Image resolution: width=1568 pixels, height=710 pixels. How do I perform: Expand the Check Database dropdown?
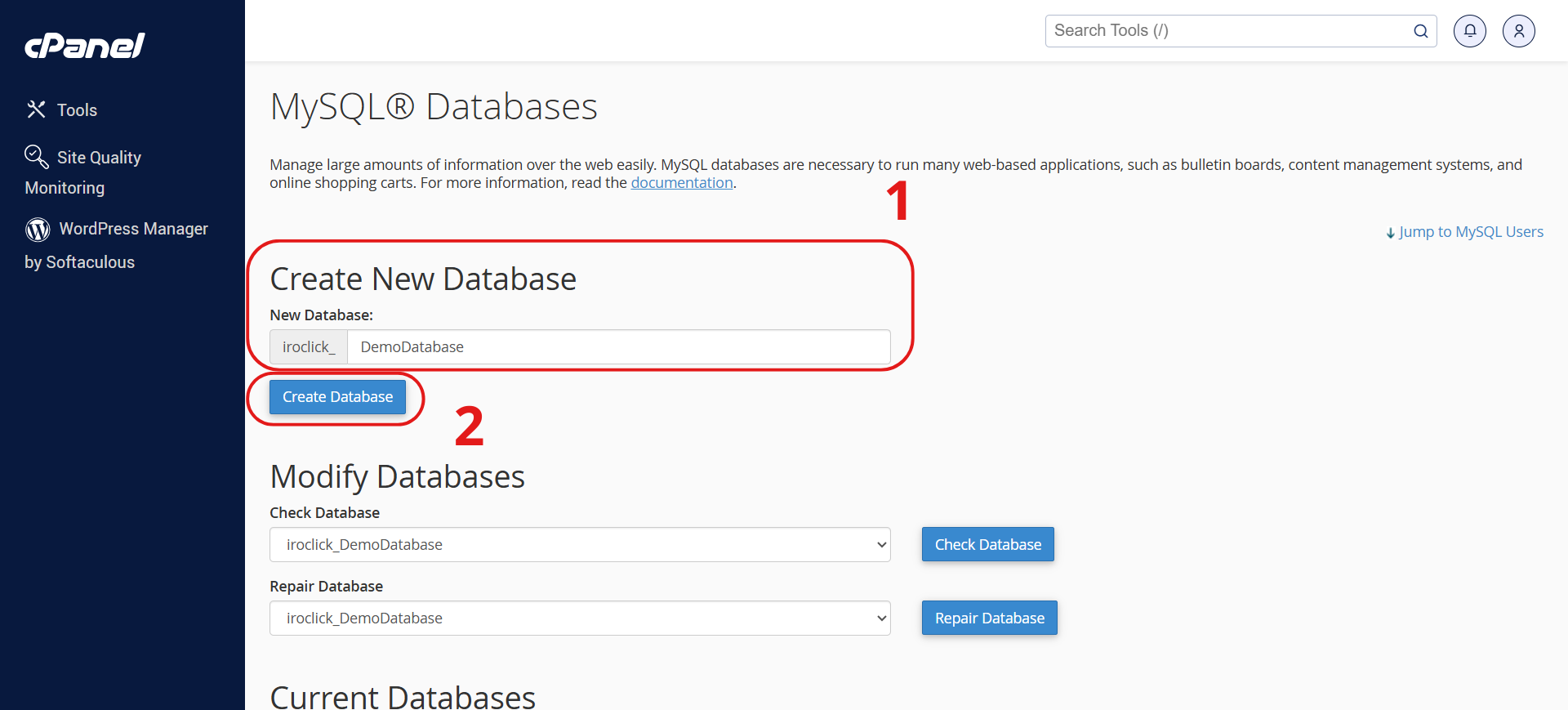click(x=580, y=545)
